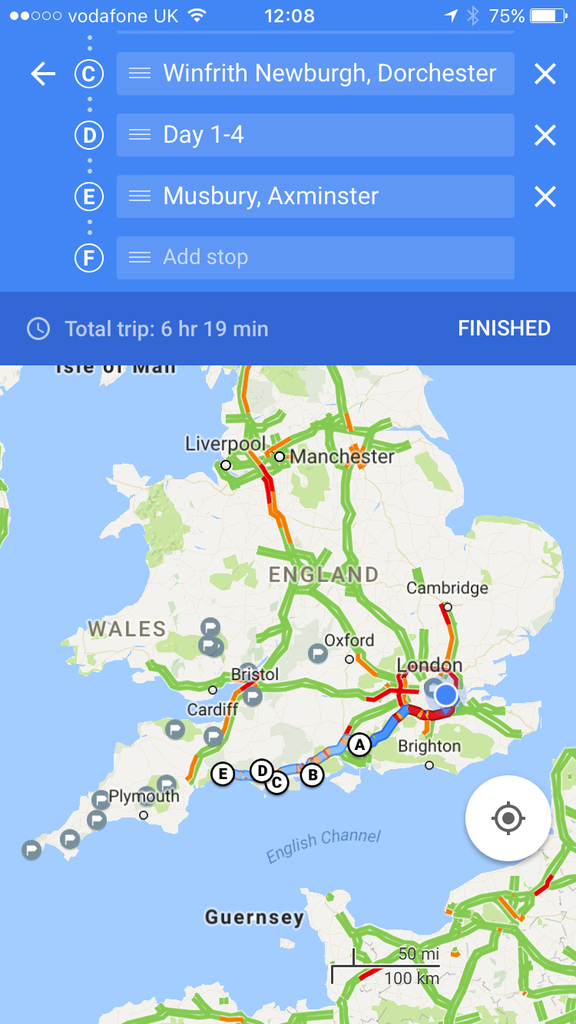The width and height of the screenshot is (576, 1024).
Task: Tap the clock icon beside Total trip
Action: (38, 328)
